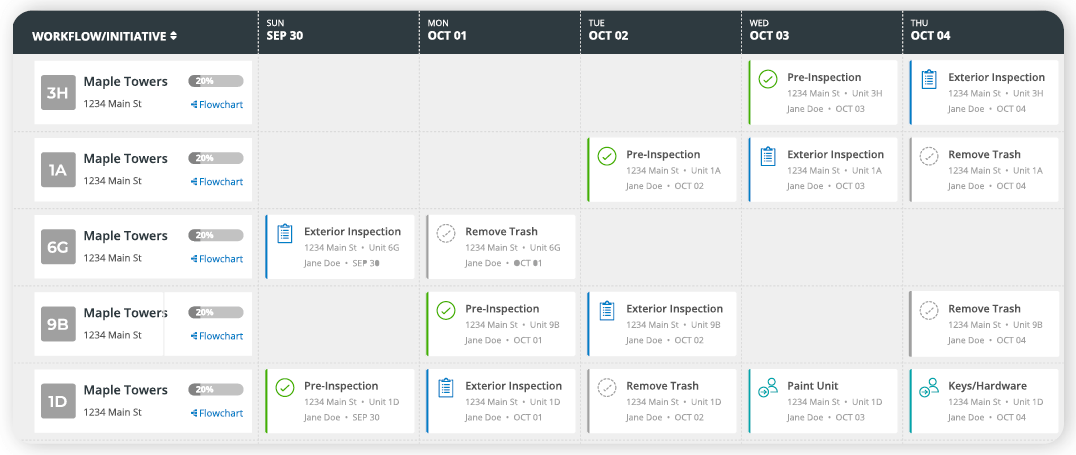Click the Keys/Hardware person icon
The height and width of the screenshot is (455, 1076).
pyautogui.click(x=929, y=387)
